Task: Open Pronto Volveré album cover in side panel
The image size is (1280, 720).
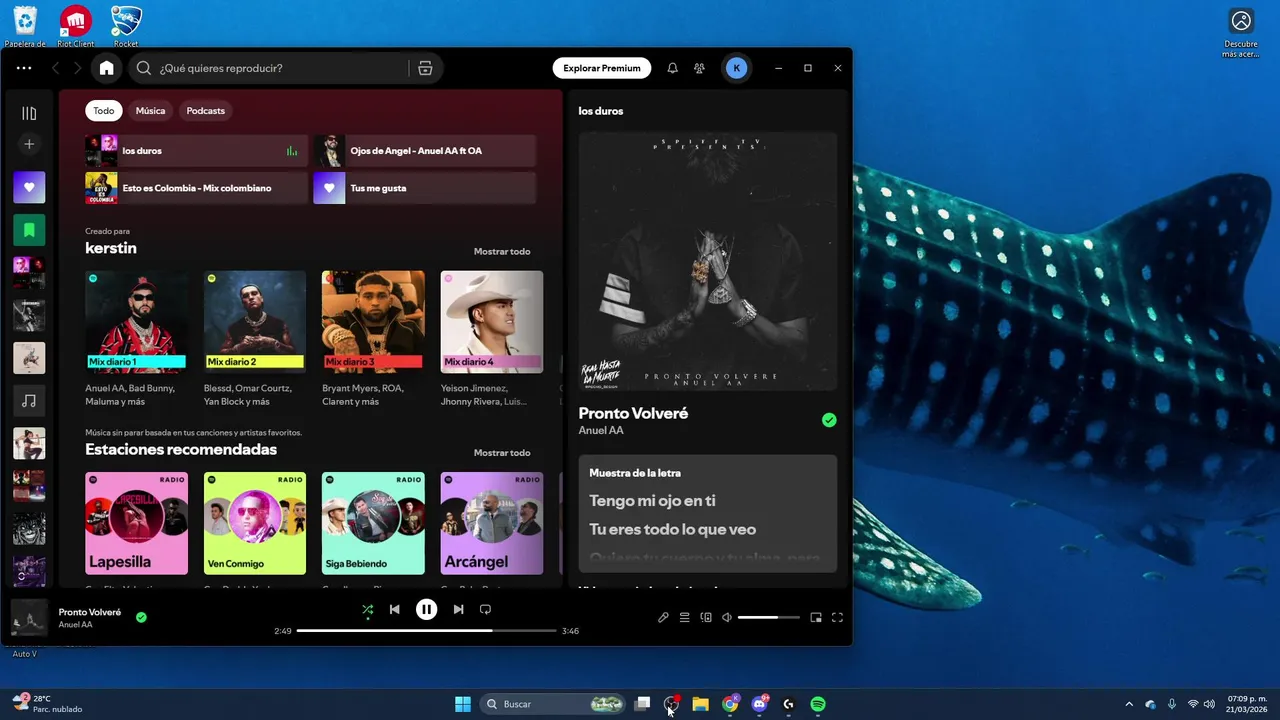Action: [x=708, y=261]
